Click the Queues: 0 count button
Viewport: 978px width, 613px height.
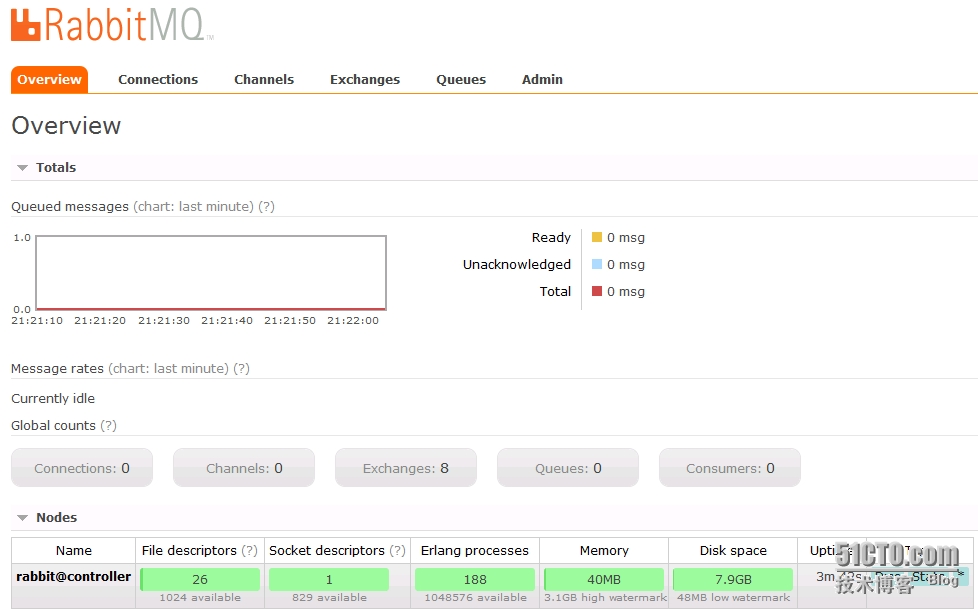click(568, 468)
